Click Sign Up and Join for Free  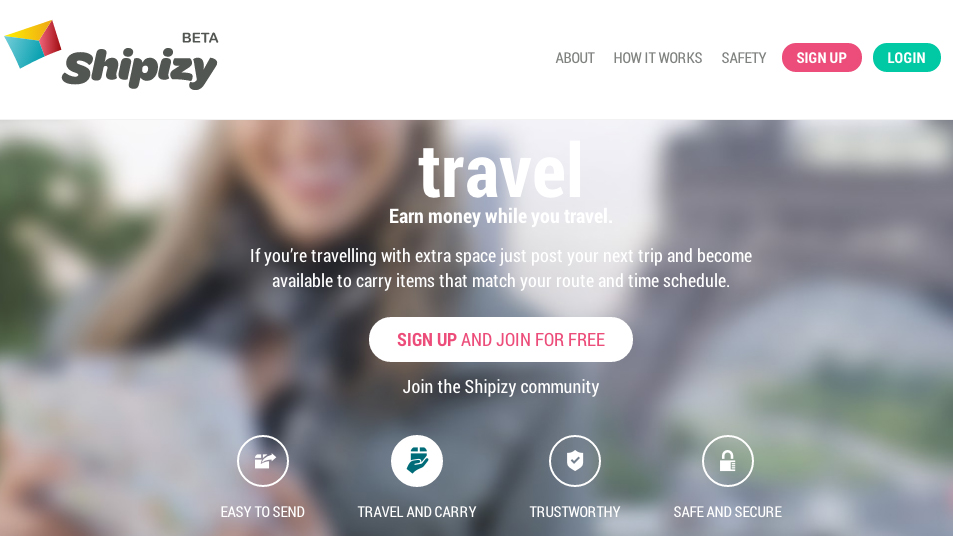point(501,339)
